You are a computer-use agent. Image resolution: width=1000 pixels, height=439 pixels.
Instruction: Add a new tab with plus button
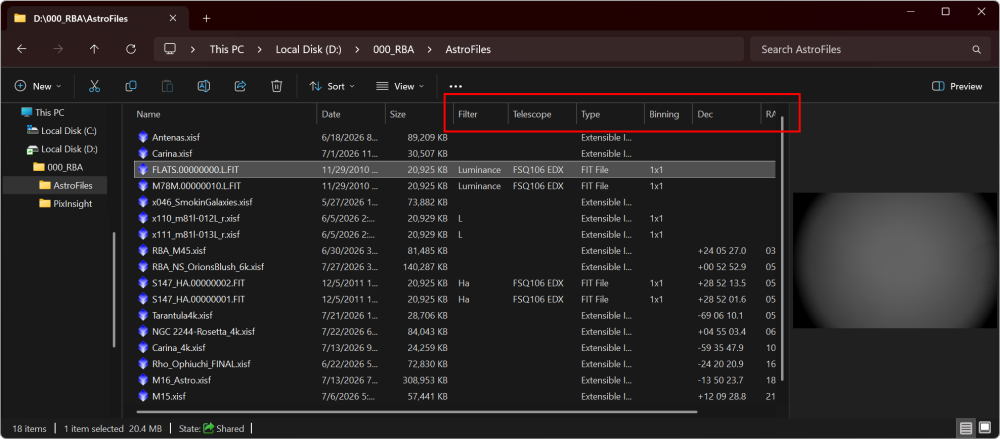pyautogui.click(x=206, y=19)
